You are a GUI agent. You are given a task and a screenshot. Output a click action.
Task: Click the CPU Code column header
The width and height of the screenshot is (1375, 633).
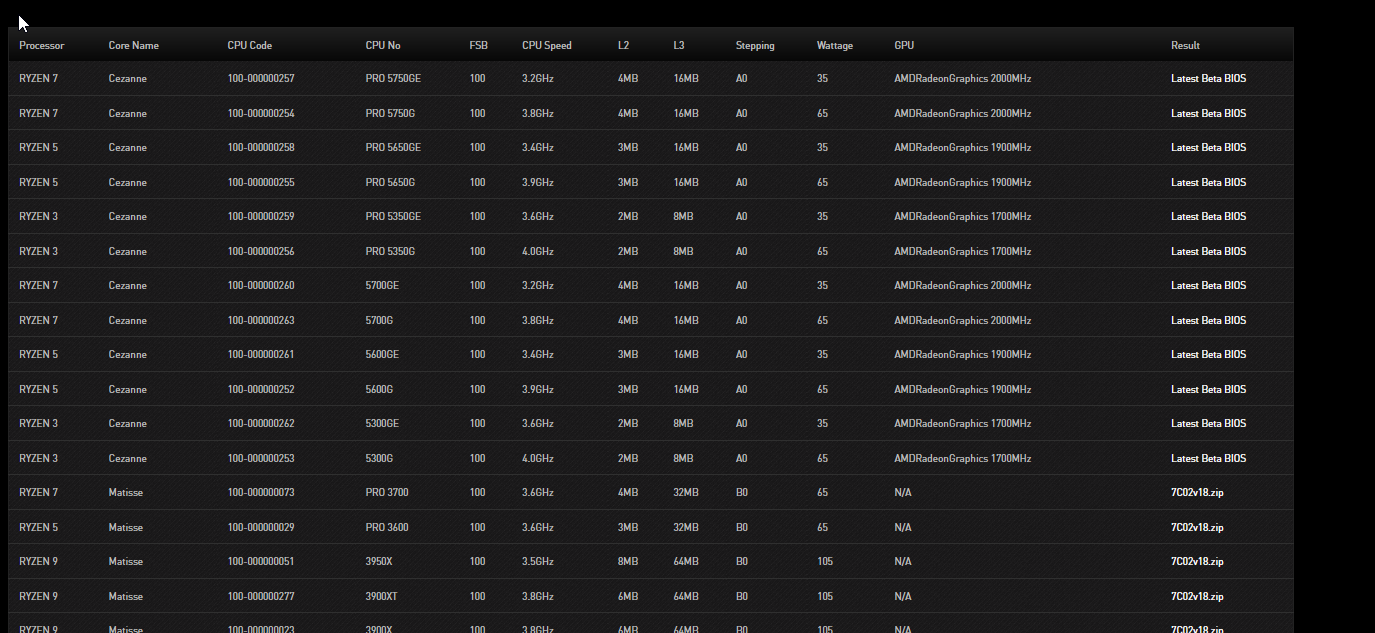coord(250,46)
